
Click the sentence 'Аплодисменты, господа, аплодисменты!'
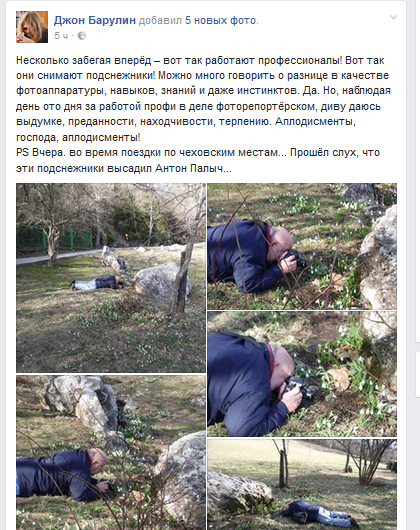[x=186, y=129]
